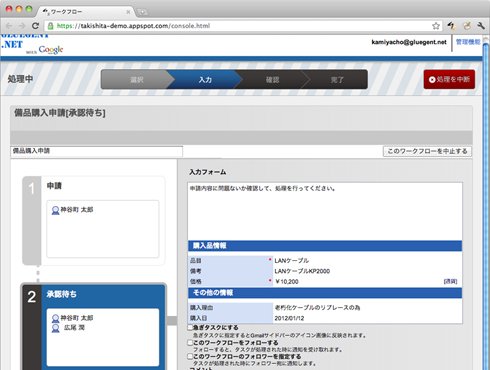The width and height of the screenshot is (490, 370).
Task: Click the 備品購入申請 title field
Action: click(x=97, y=151)
